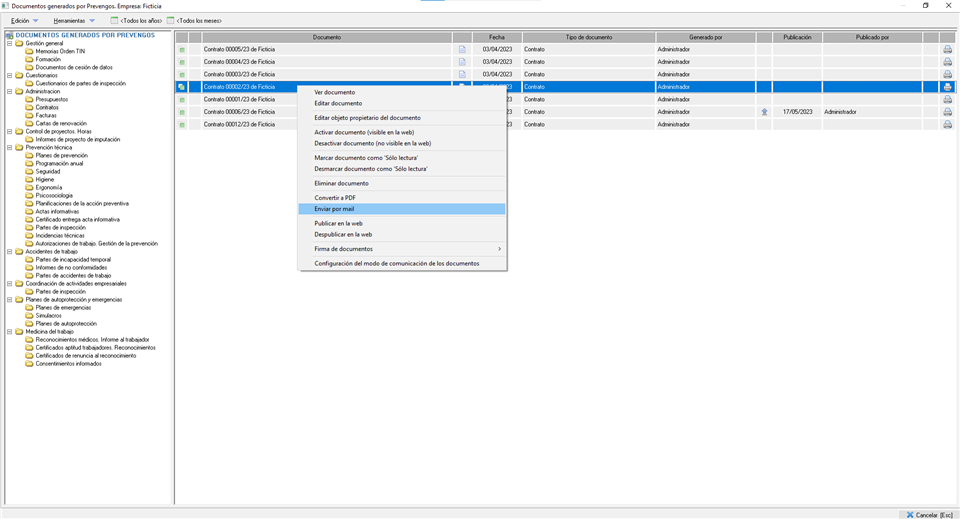Click the calendar icon beside Todos los meses

tap(171, 20)
